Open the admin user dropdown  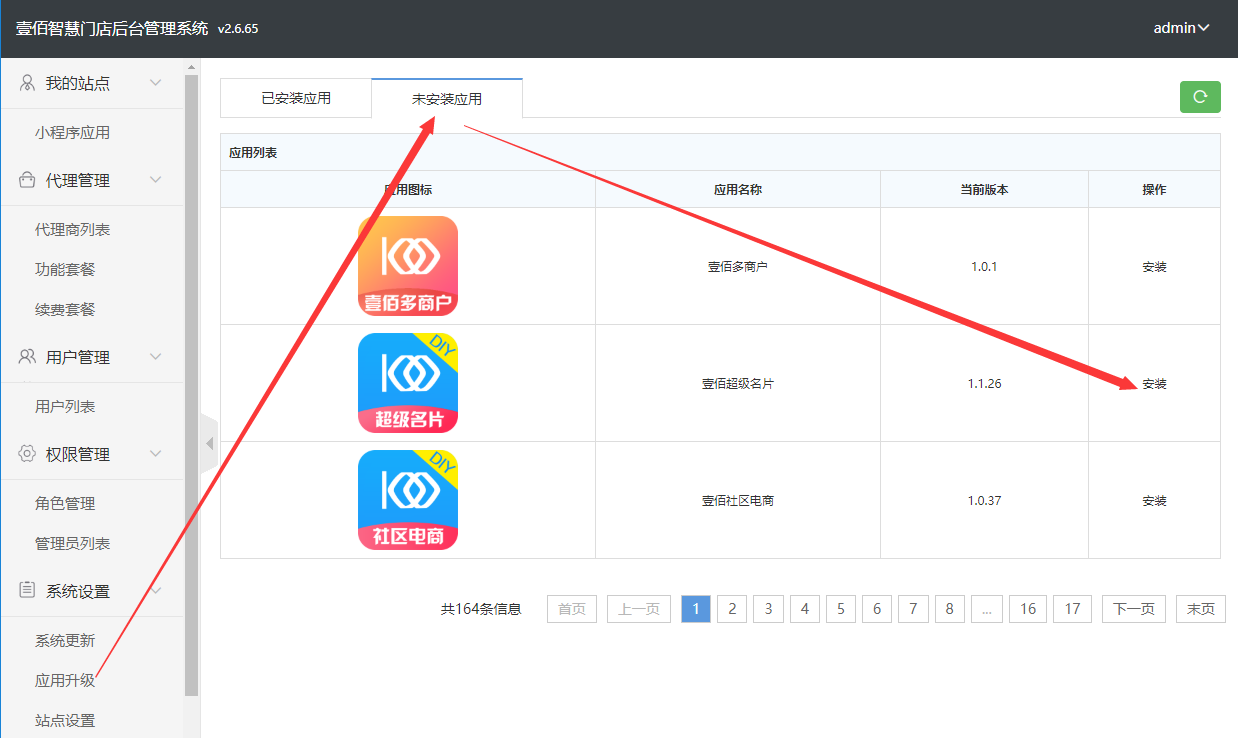pyautogui.click(x=1181, y=28)
